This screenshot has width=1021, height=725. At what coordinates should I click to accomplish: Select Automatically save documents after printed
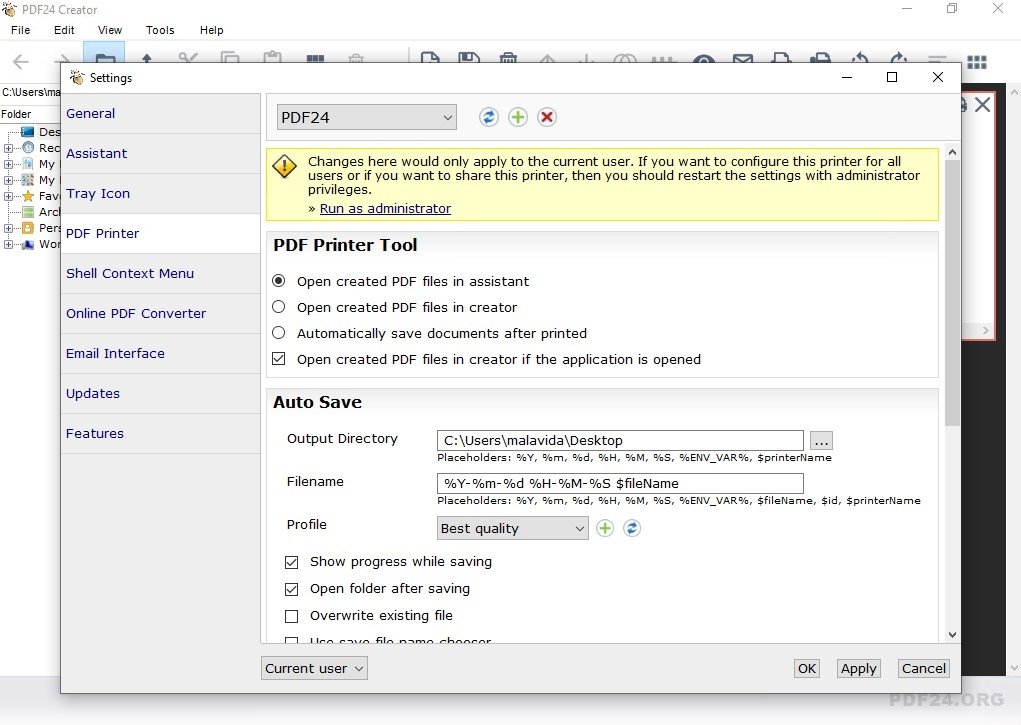(x=279, y=333)
